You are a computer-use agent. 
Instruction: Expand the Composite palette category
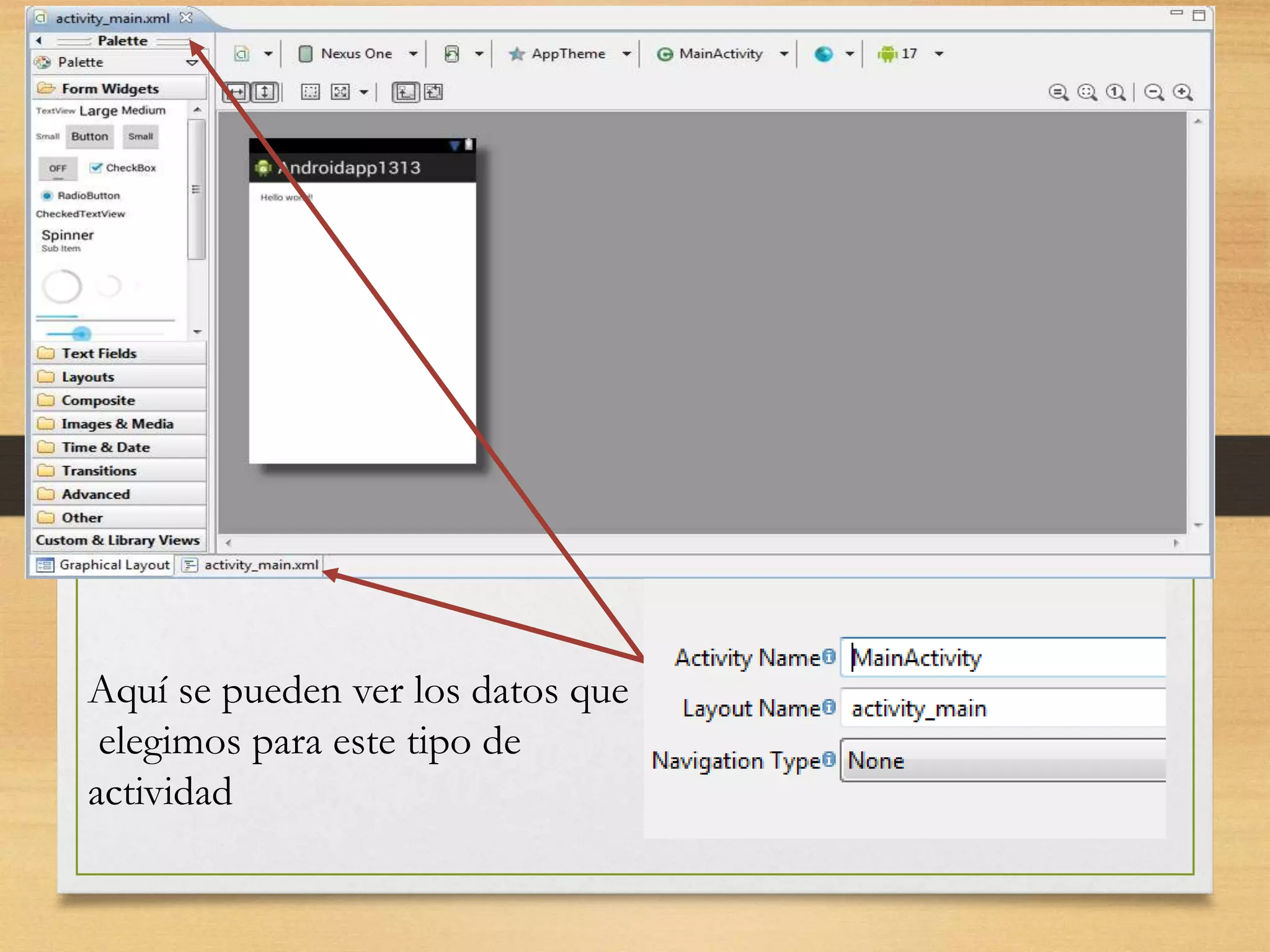click(x=119, y=400)
